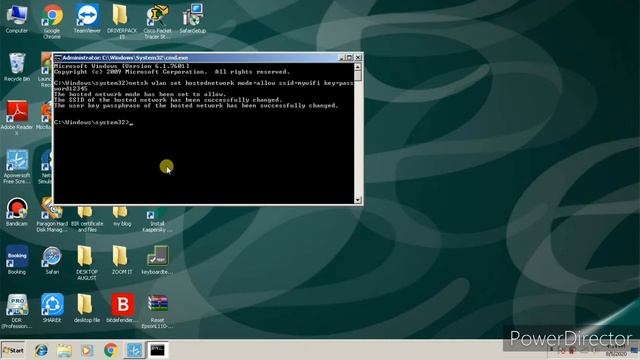Launch the Bandicam desktop shortcut
Viewport: 640px width, 360px height.
[17, 212]
